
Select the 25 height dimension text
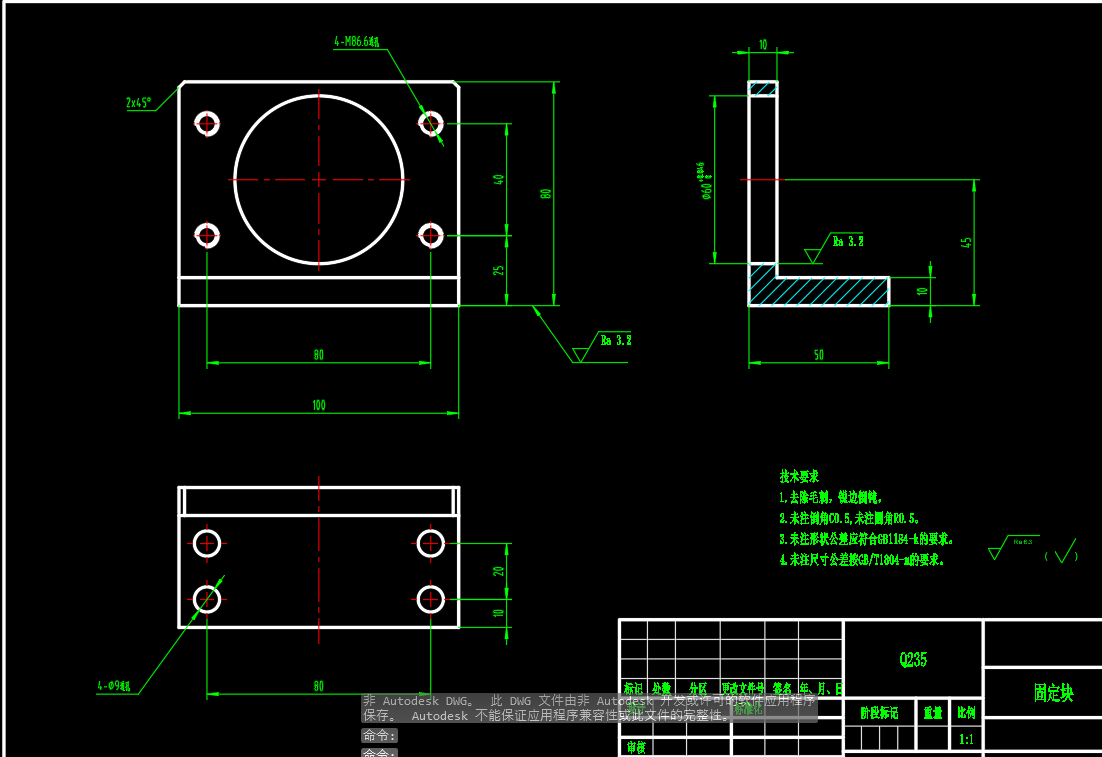[499, 270]
